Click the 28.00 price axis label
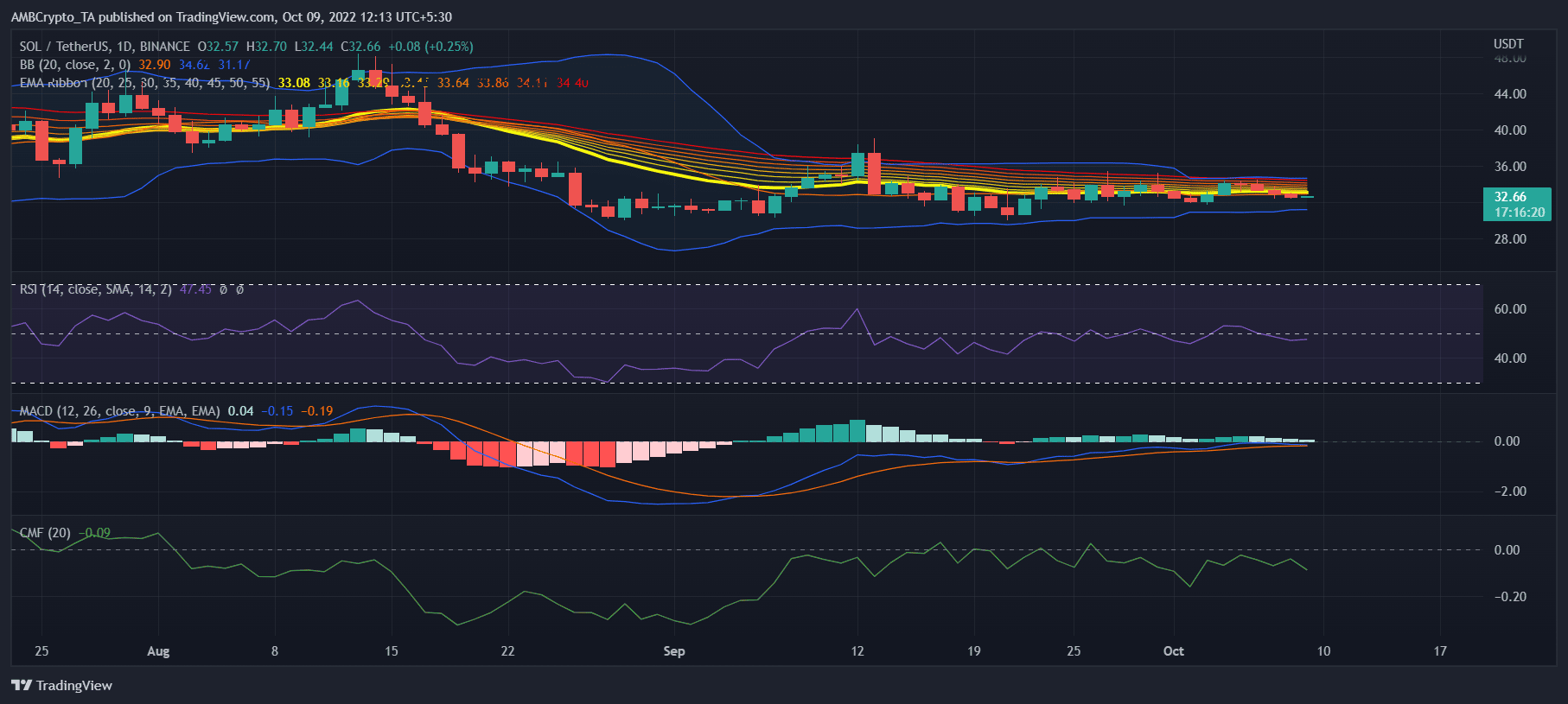1568x704 pixels. coord(1509,239)
